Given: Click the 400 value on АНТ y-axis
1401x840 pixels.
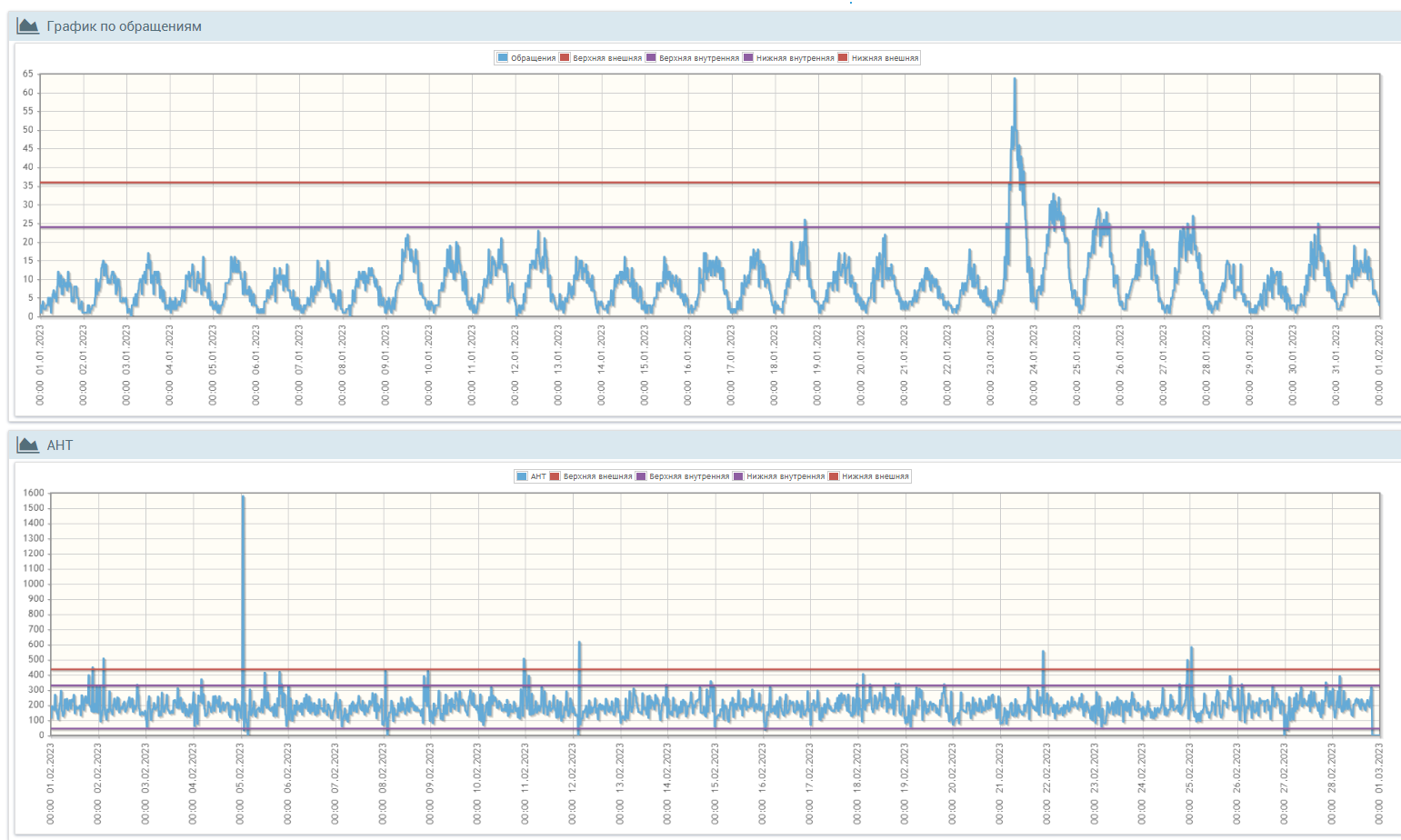Looking at the screenshot, I should pos(36,675).
